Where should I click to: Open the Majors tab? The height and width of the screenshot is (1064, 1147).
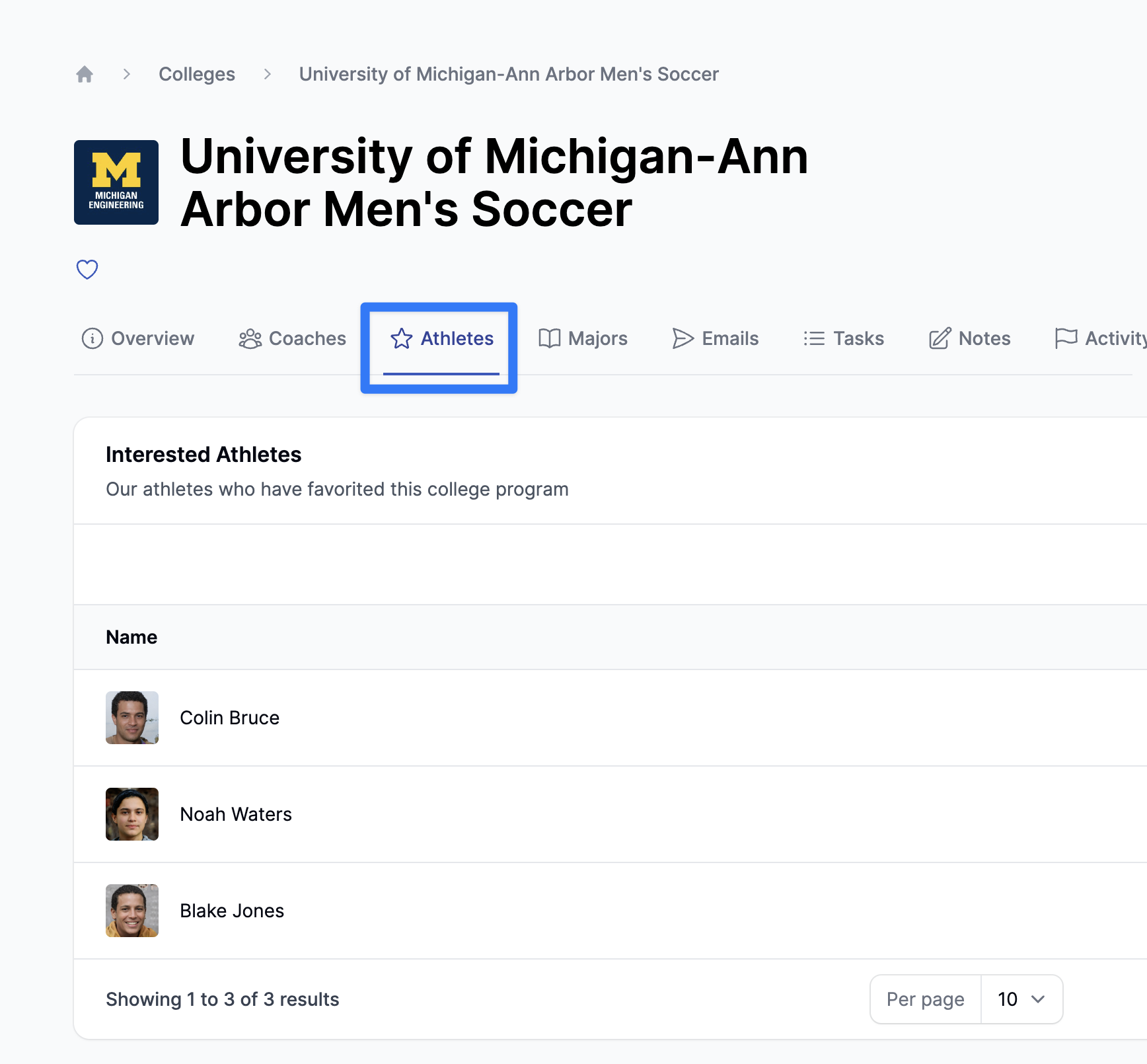click(x=583, y=338)
